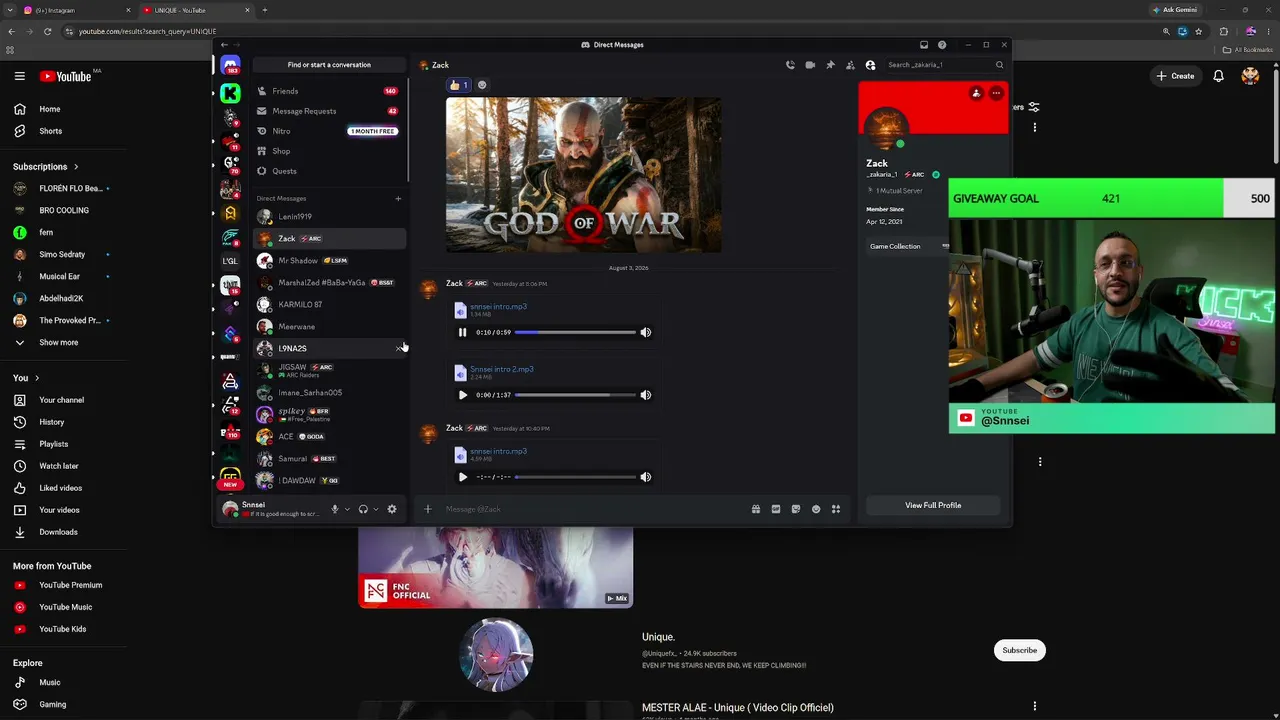This screenshot has width=1280, height=720.
Task: Click the thumbs-up reaction on the message
Action: point(459,85)
